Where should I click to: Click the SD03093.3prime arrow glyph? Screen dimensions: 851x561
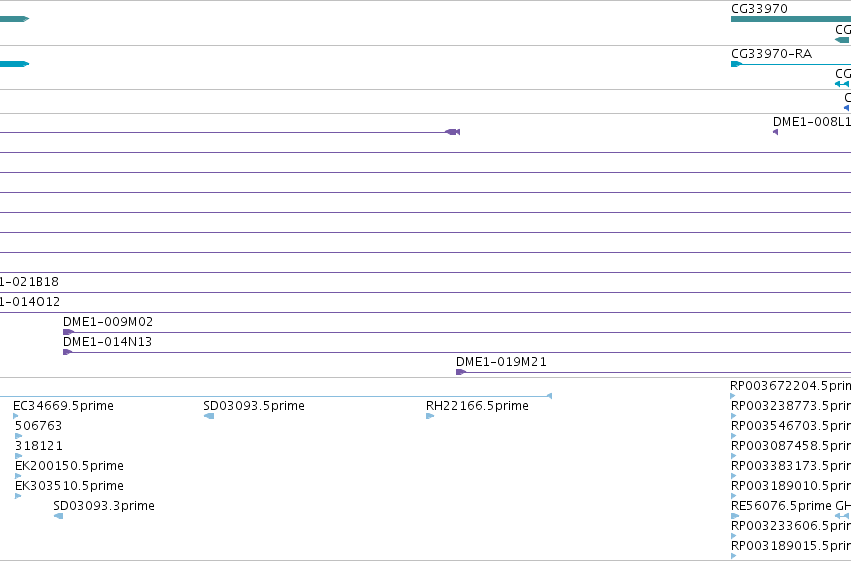59,516
